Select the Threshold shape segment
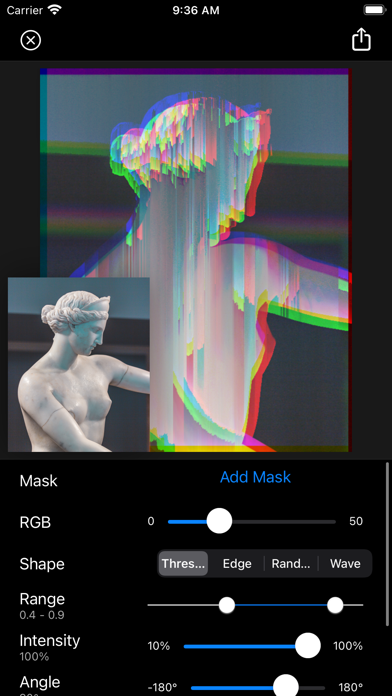The height and width of the screenshot is (696, 392). [183, 563]
